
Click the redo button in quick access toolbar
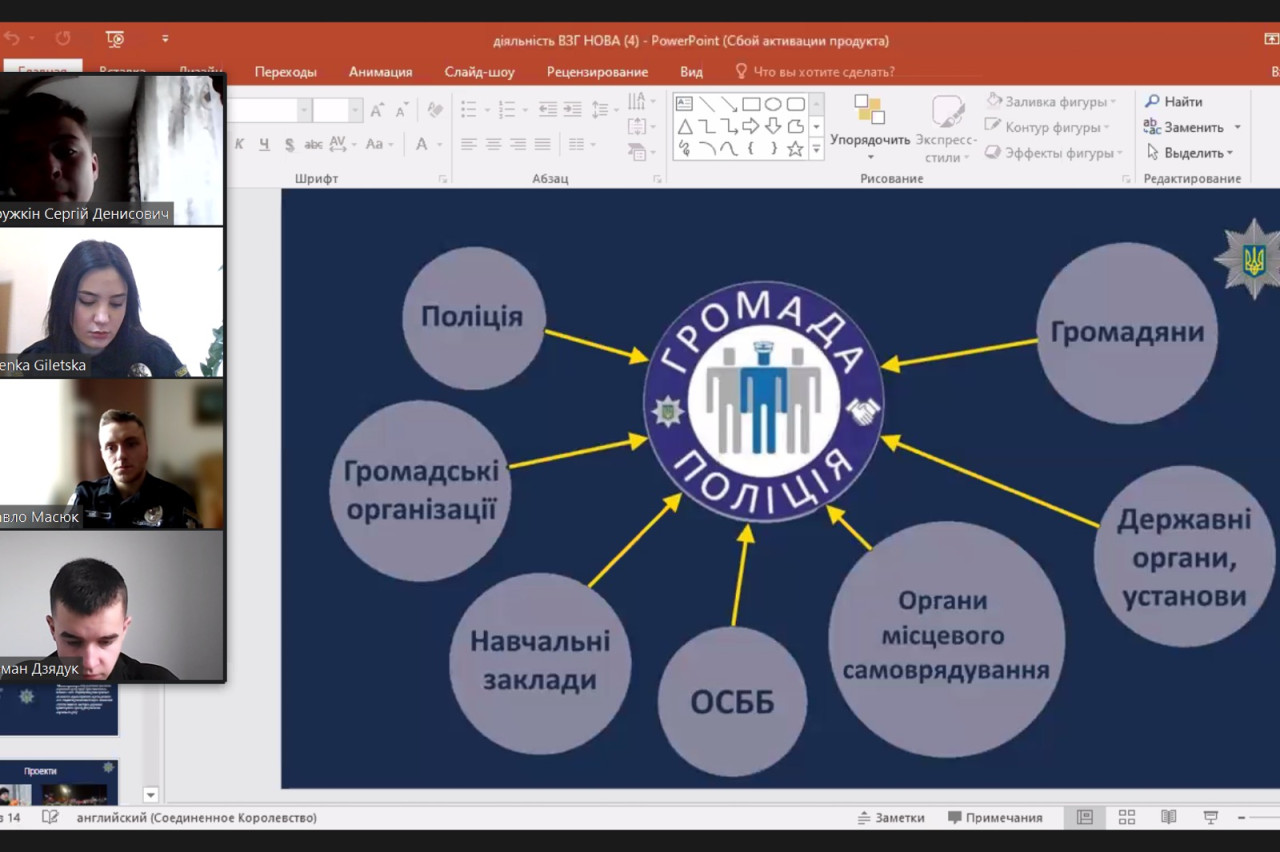coord(63,39)
